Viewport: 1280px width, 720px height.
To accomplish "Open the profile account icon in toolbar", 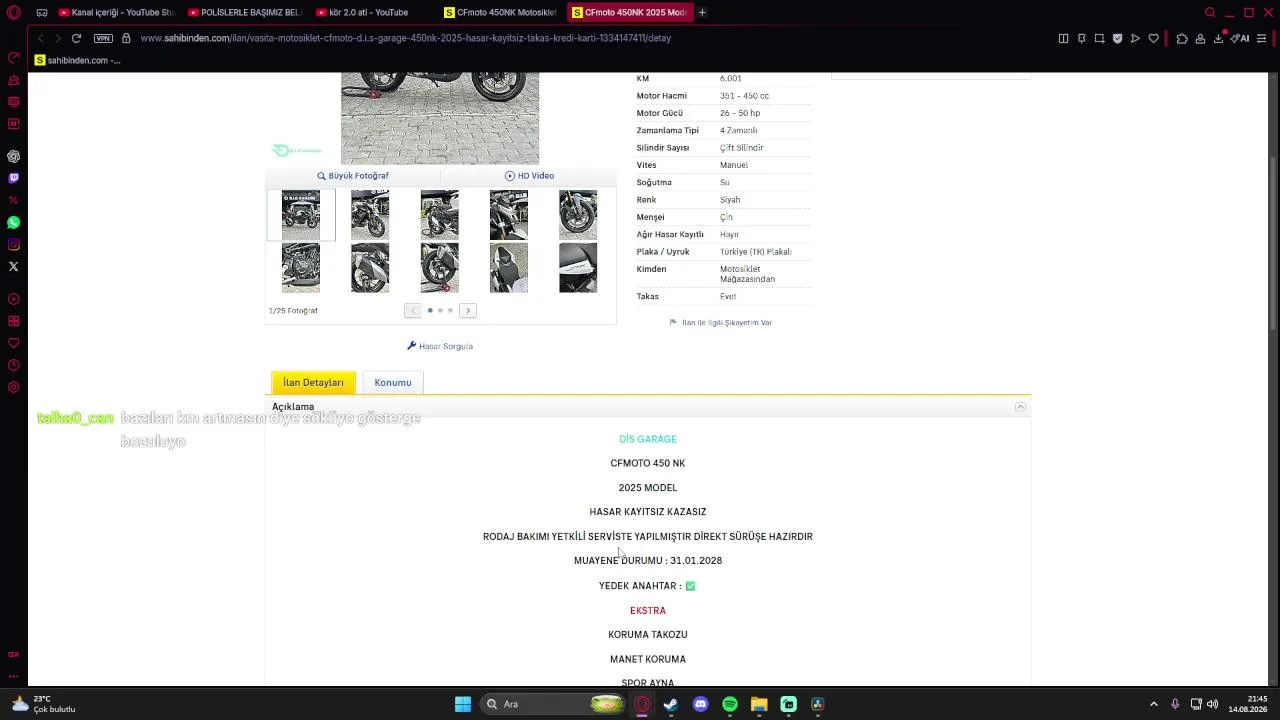I will click(x=1200, y=38).
